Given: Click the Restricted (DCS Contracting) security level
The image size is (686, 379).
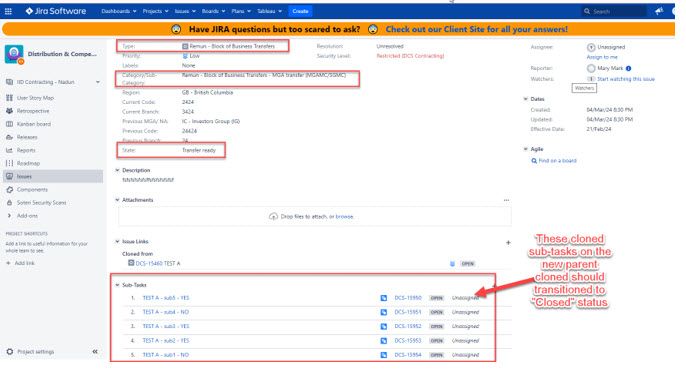Looking at the screenshot, I should 410,56.
